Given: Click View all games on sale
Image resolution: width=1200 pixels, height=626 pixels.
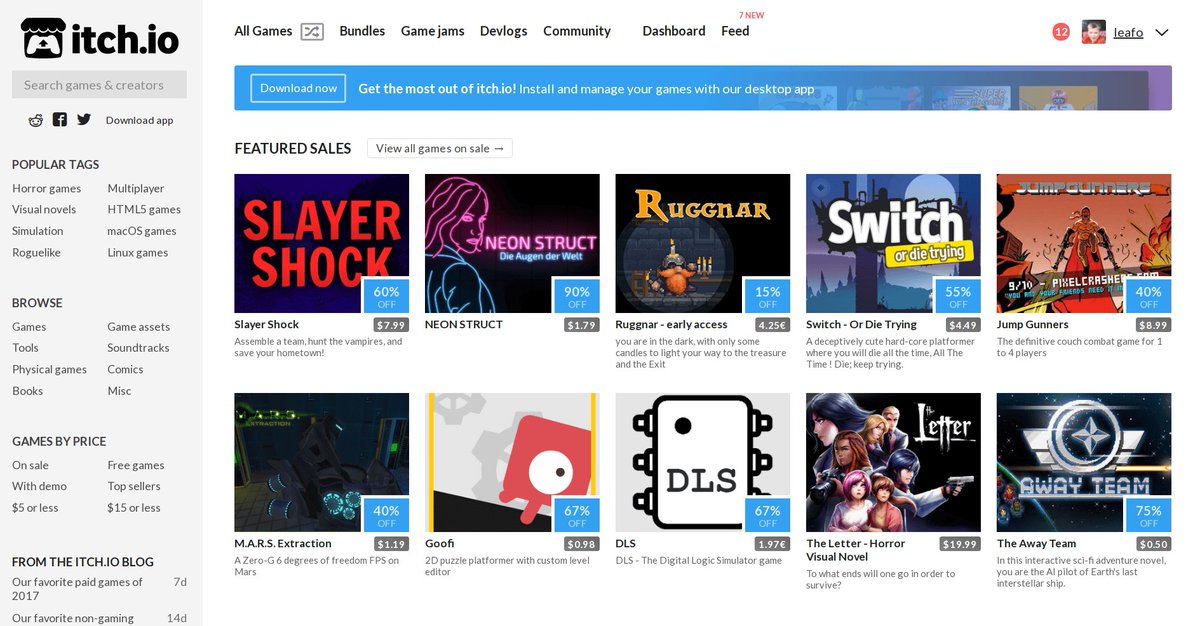Looking at the screenshot, I should coord(440,148).
